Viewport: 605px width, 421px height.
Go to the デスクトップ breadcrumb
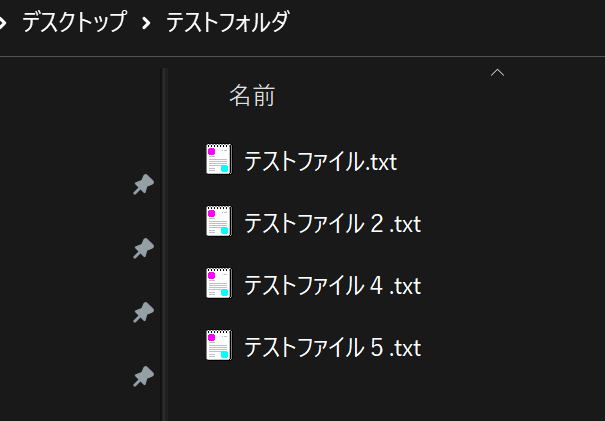74,22
